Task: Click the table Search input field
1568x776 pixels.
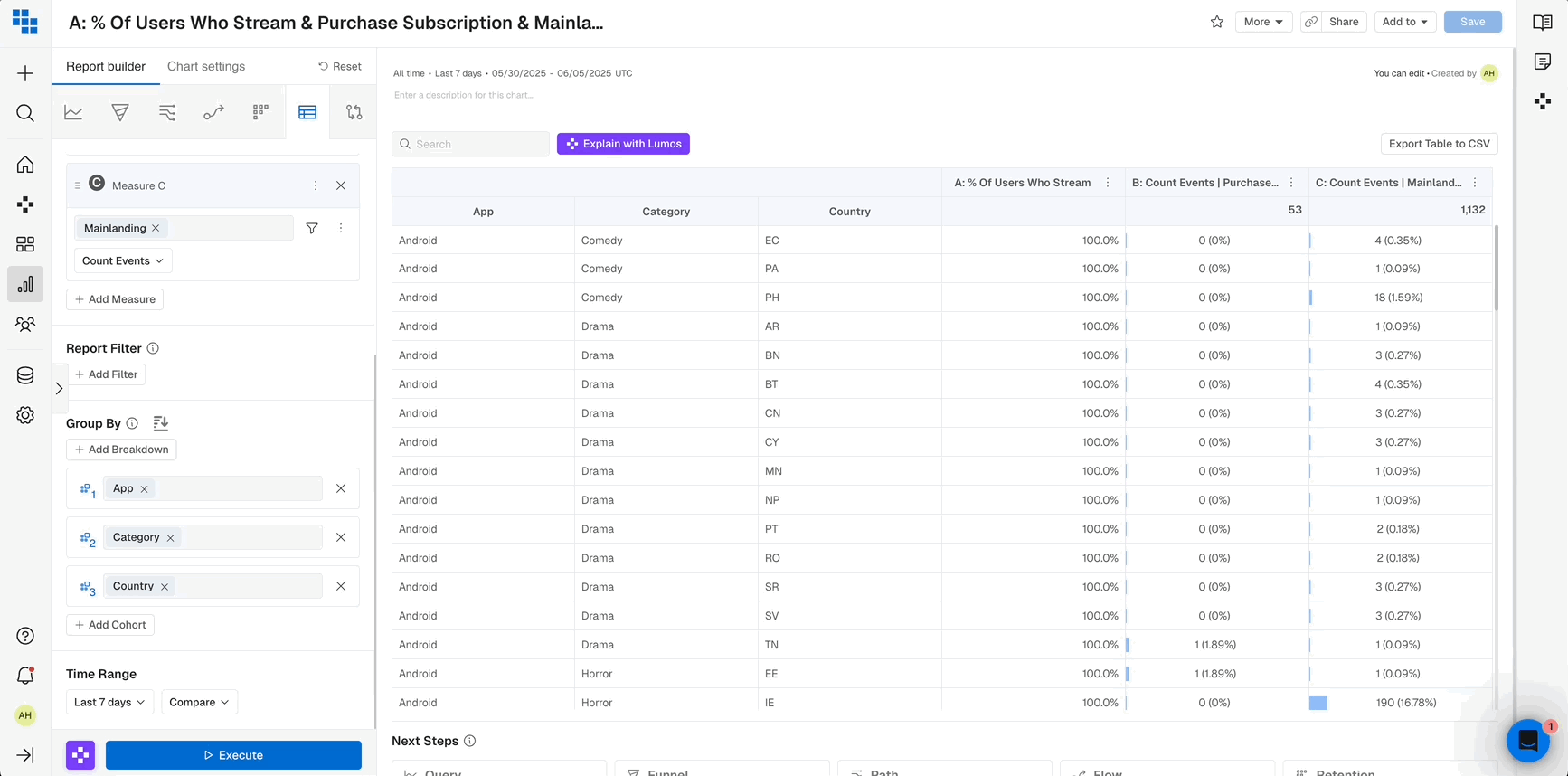Action: click(470, 144)
